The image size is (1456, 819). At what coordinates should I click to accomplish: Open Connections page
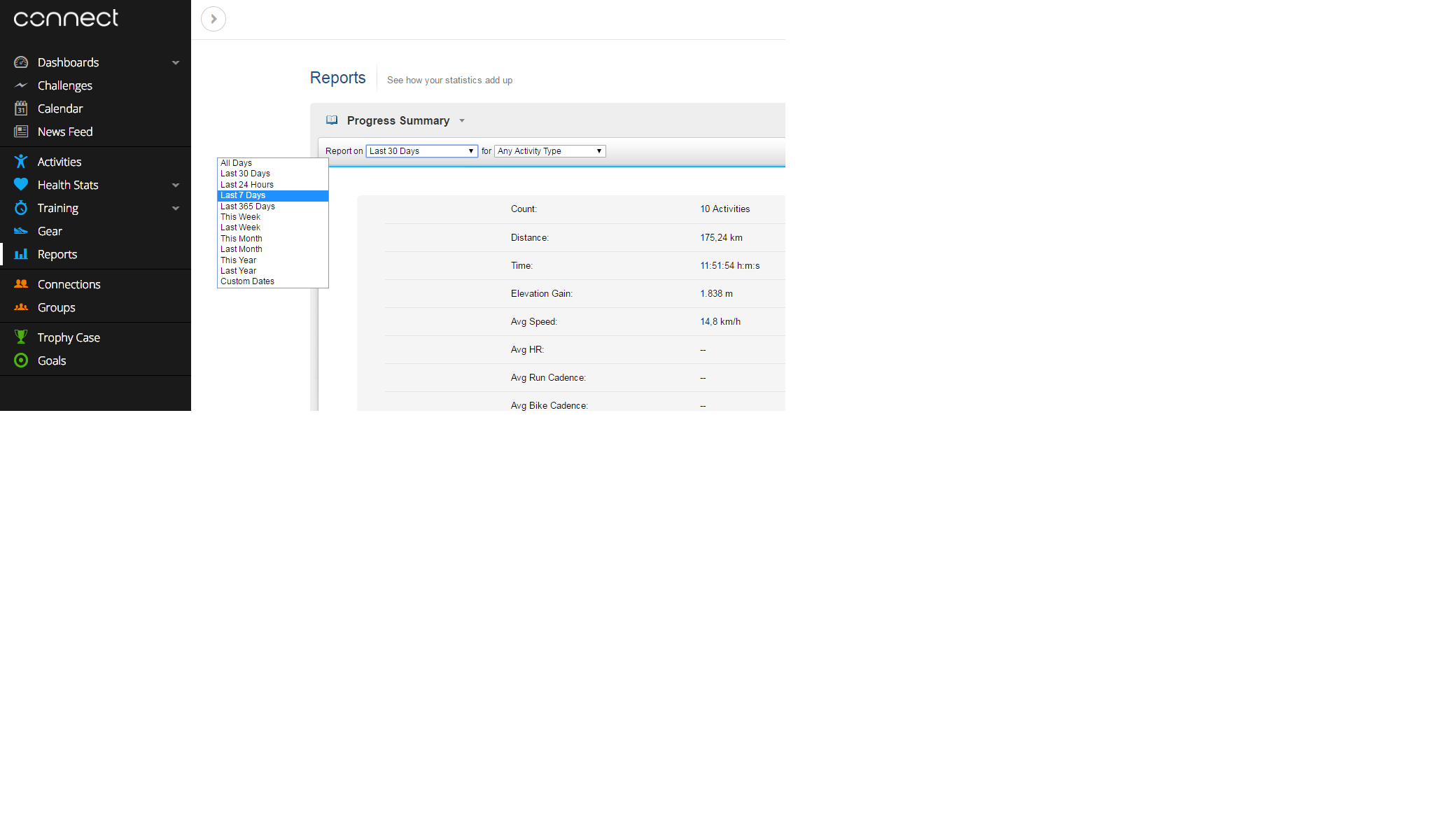click(x=69, y=284)
